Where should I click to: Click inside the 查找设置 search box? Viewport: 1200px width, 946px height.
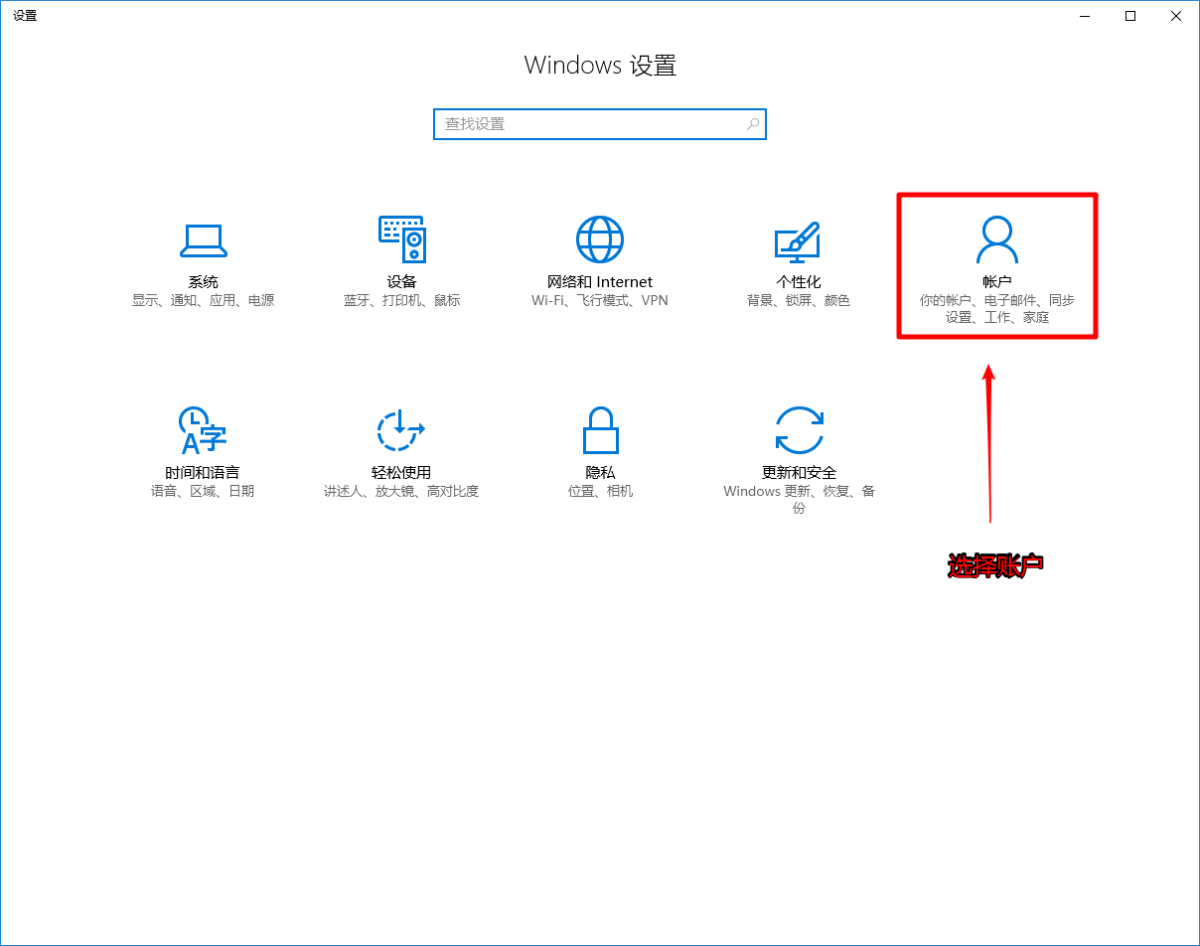point(600,124)
